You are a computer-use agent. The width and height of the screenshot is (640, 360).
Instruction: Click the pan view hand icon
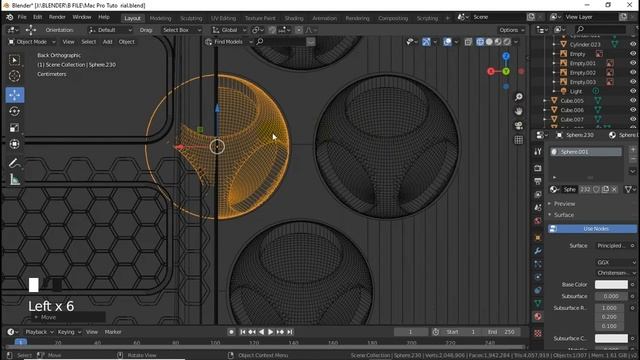click(518, 111)
